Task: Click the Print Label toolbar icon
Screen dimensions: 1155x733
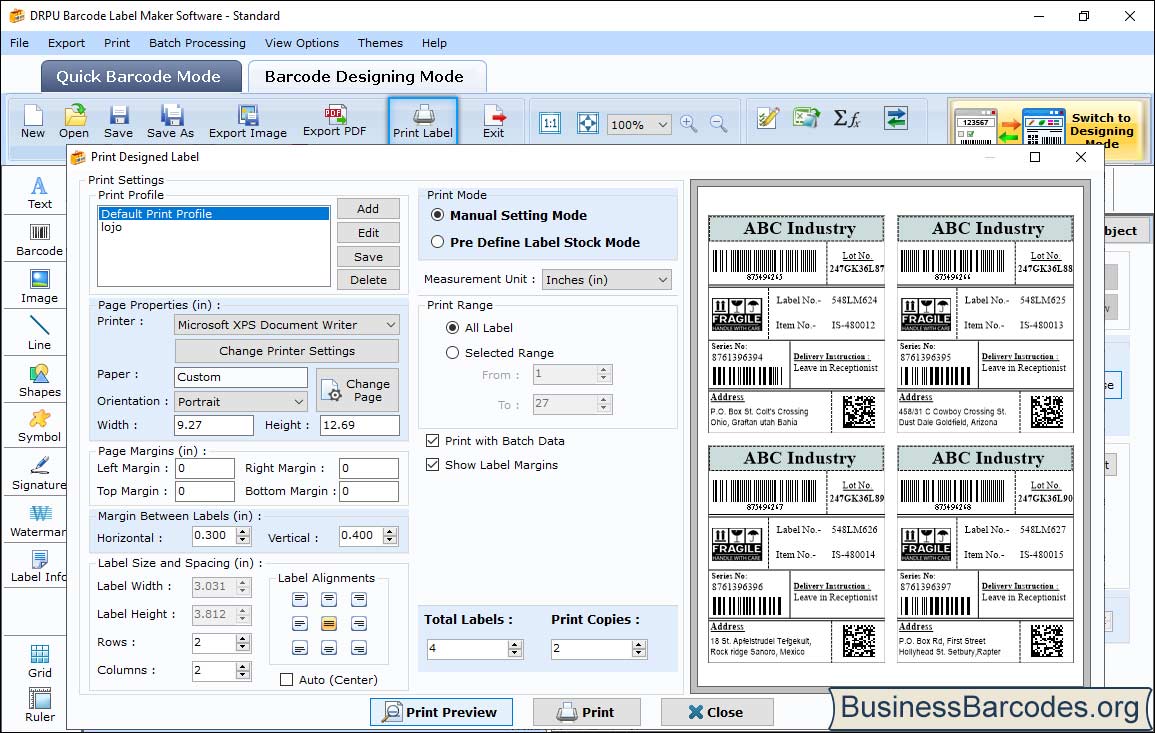Action: (x=423, y=122)
